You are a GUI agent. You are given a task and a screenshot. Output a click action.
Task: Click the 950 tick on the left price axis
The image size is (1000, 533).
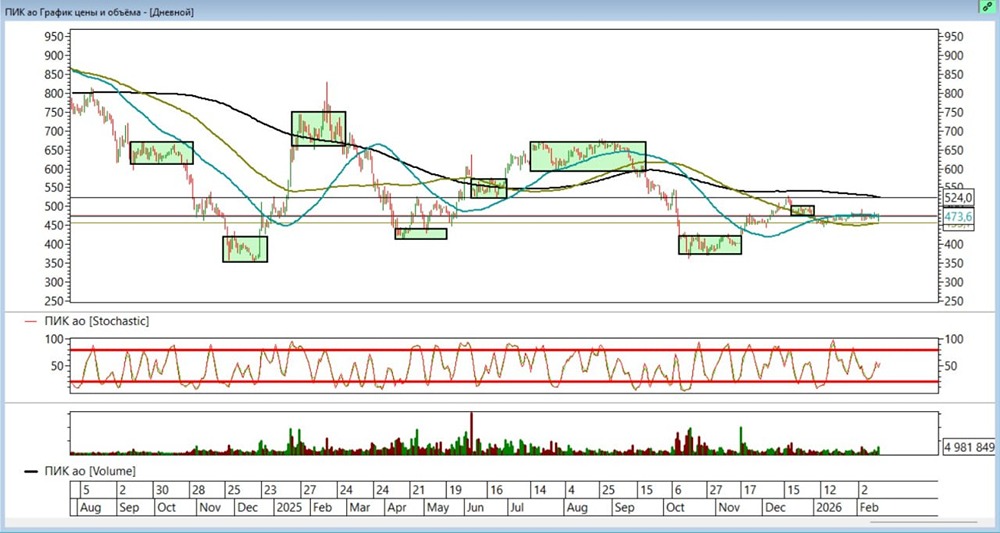coord(54,37)
